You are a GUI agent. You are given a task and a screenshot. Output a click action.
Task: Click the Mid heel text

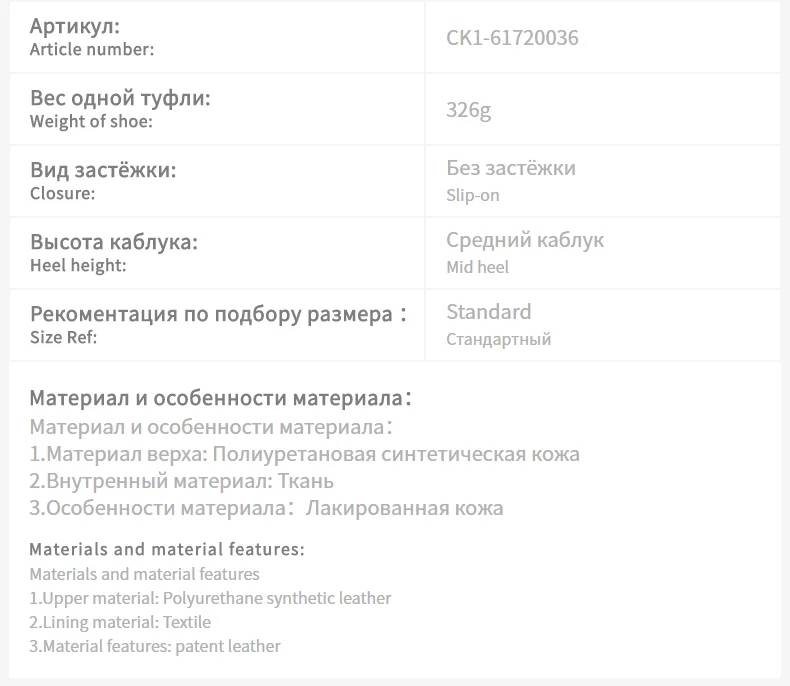477,267
